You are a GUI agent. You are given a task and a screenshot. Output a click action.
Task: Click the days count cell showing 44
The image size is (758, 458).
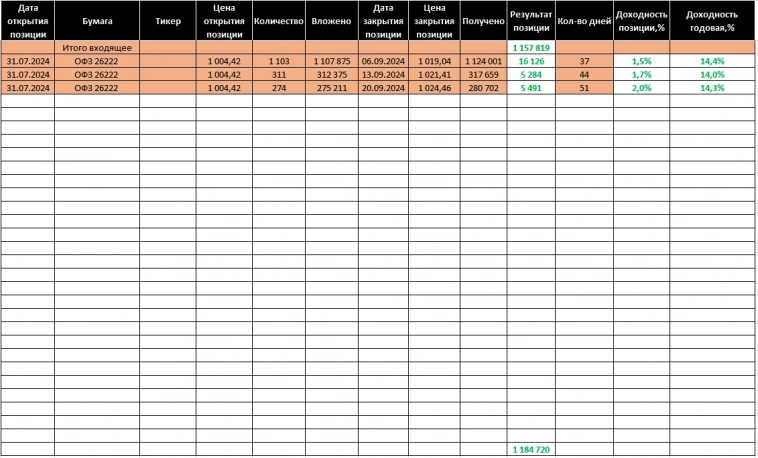[x=584, y=74]
